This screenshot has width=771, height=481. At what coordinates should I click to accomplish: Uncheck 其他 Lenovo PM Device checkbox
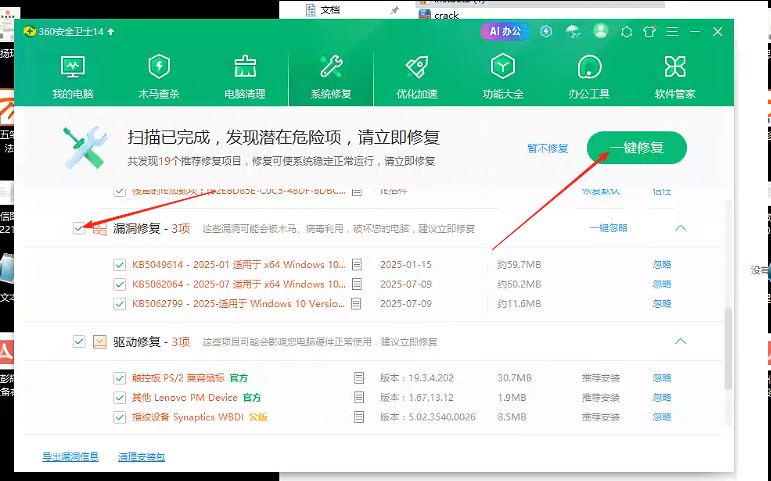[119, 397]
